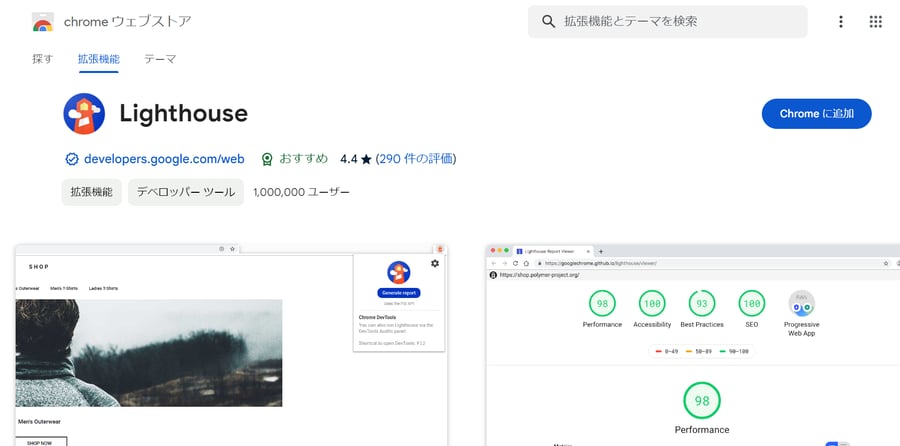The image size is (900, 446).
Task: Click the rating star icon
Action: 366,159
